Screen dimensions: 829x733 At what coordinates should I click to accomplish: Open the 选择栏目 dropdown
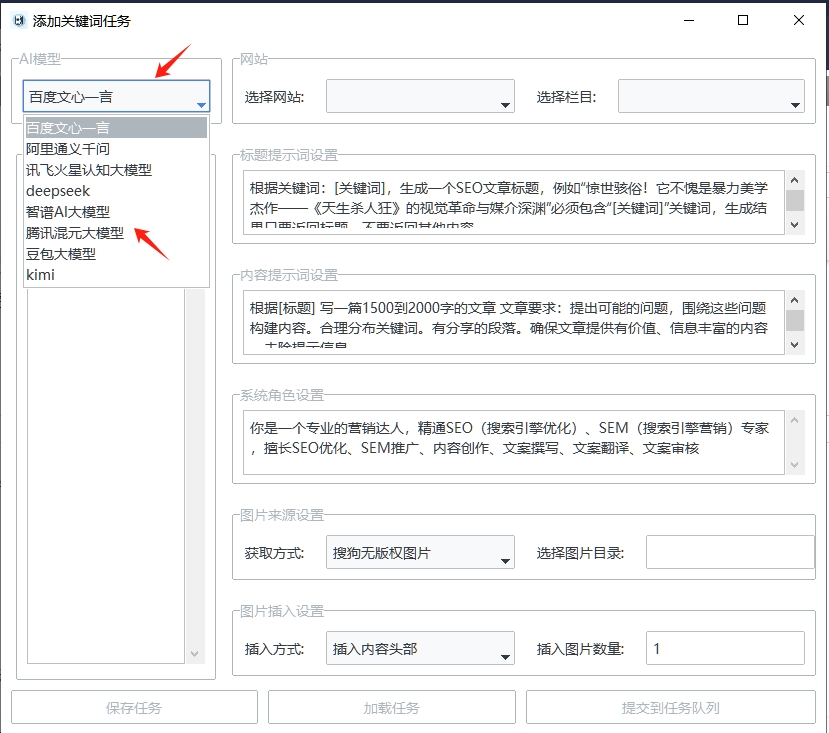tap(711, 96)
